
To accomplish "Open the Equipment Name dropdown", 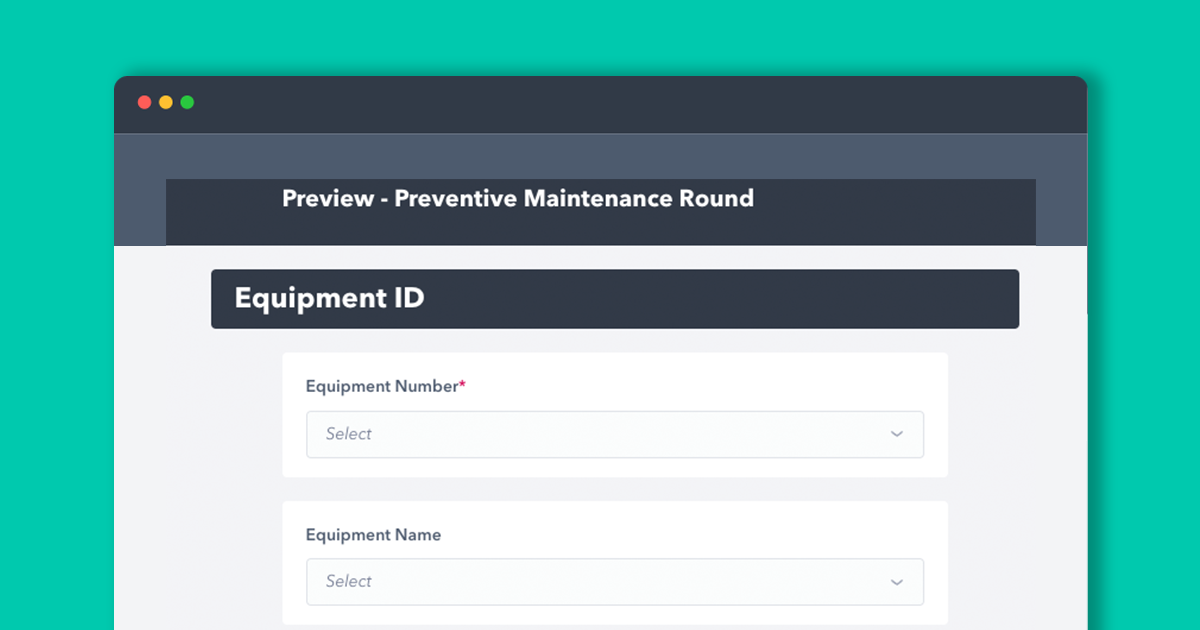I will (x=615, y=581).
